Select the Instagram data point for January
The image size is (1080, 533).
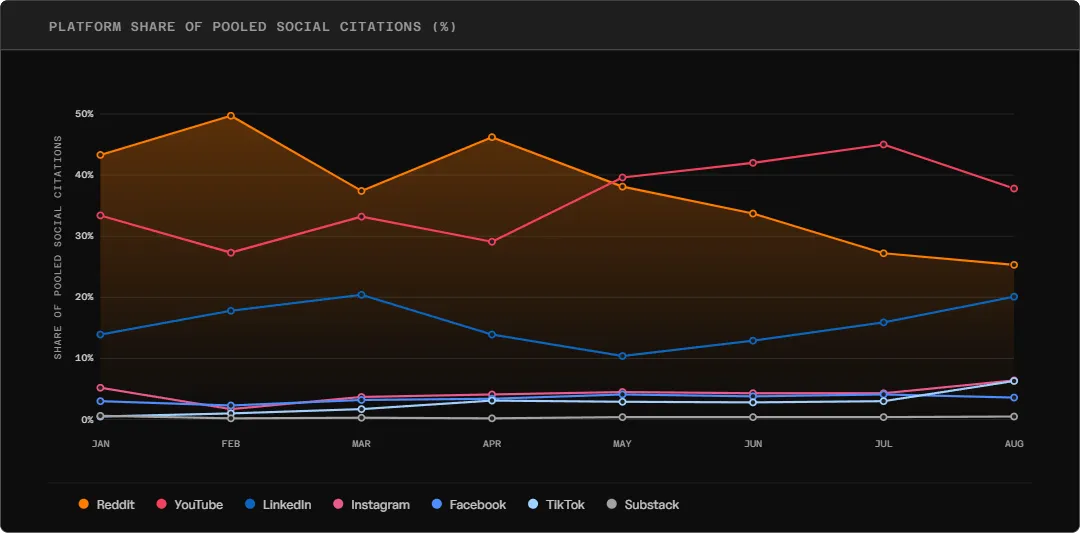coord(101,388)
